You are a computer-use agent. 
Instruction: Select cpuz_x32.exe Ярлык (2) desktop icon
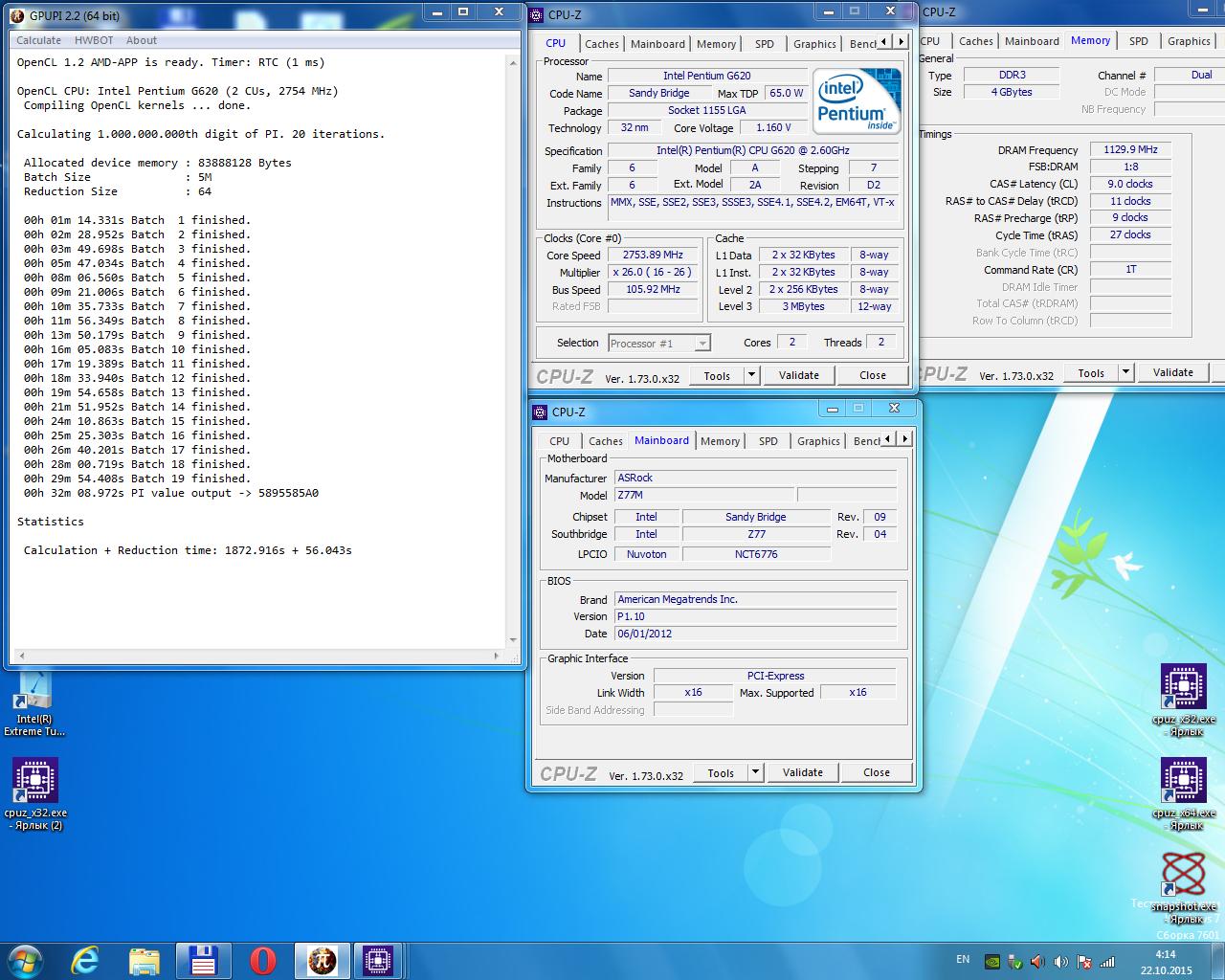[35, 794]
